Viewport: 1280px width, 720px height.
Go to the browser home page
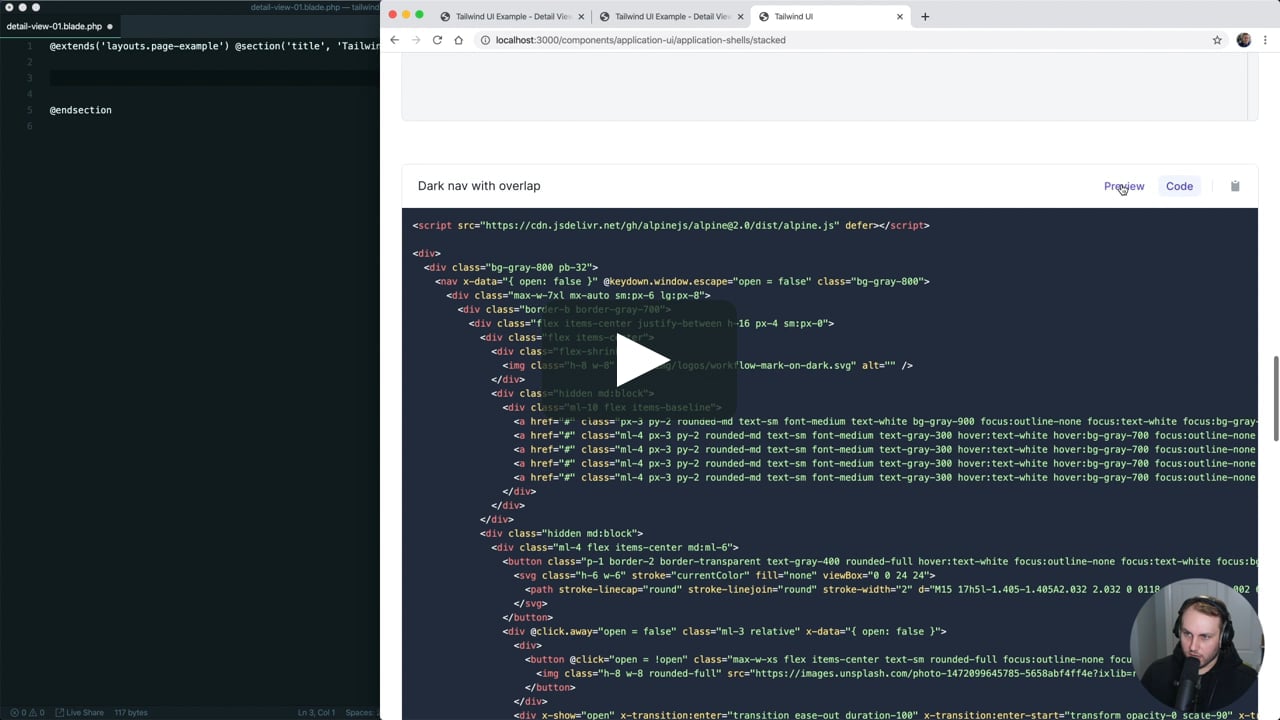click(458, 40)
